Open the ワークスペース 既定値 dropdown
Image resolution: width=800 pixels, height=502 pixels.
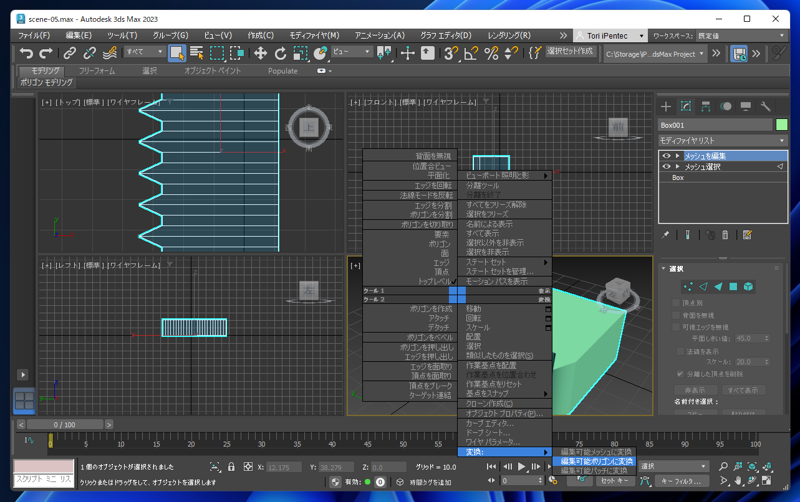click(740, 36)
